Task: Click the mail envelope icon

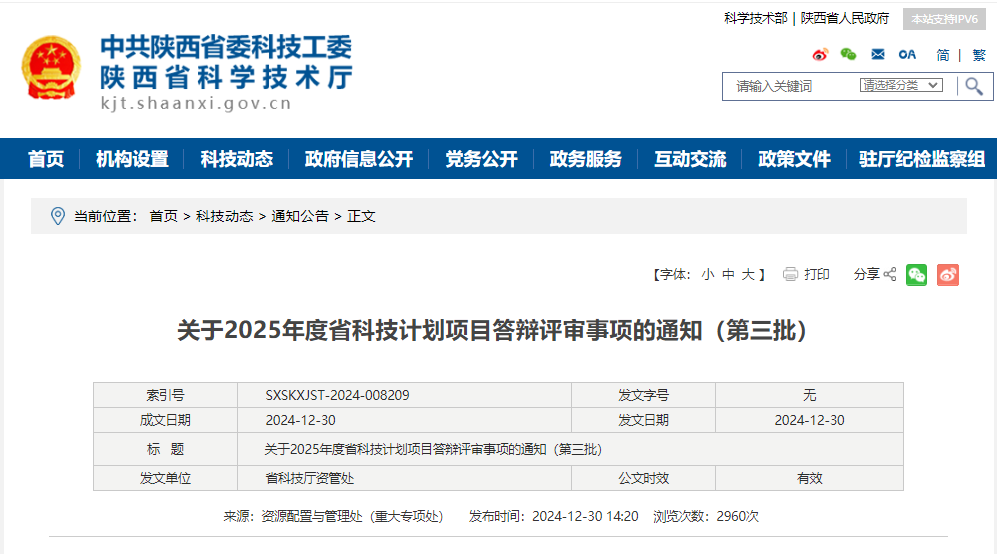Action: click(877, 55)
